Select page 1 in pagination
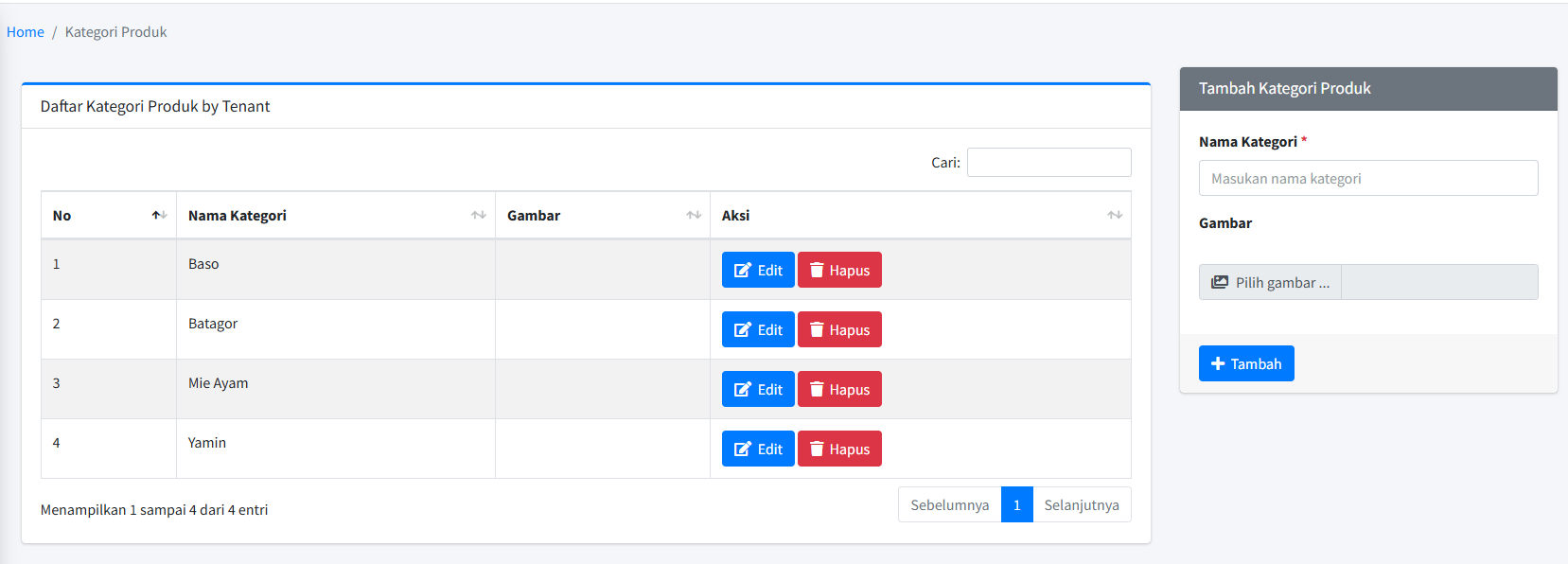The width and height of the screenshot is (1568, 564). click(1016, 504)
